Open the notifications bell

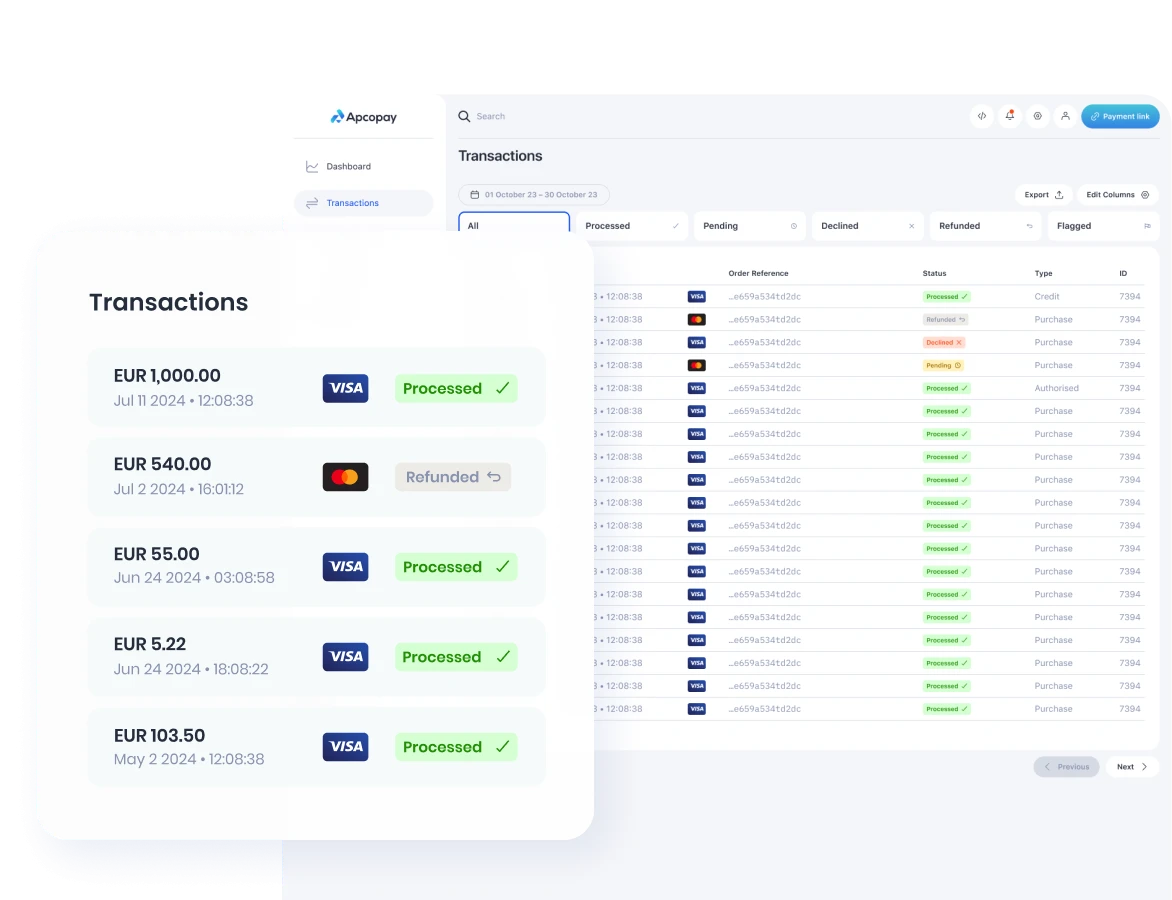click(1010, 116)
